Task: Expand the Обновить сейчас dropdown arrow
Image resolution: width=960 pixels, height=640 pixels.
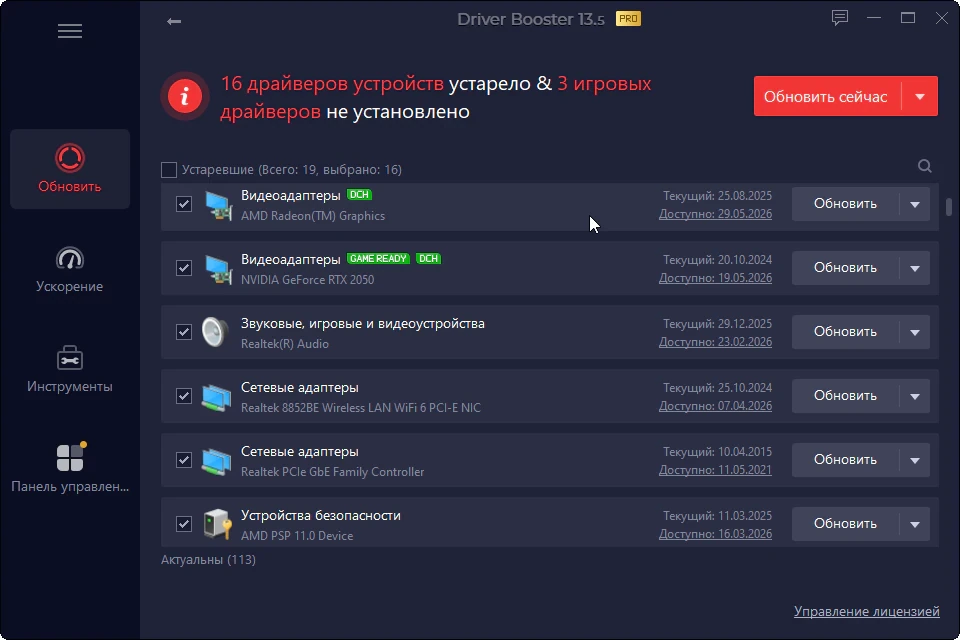Action: pos(920,96)
